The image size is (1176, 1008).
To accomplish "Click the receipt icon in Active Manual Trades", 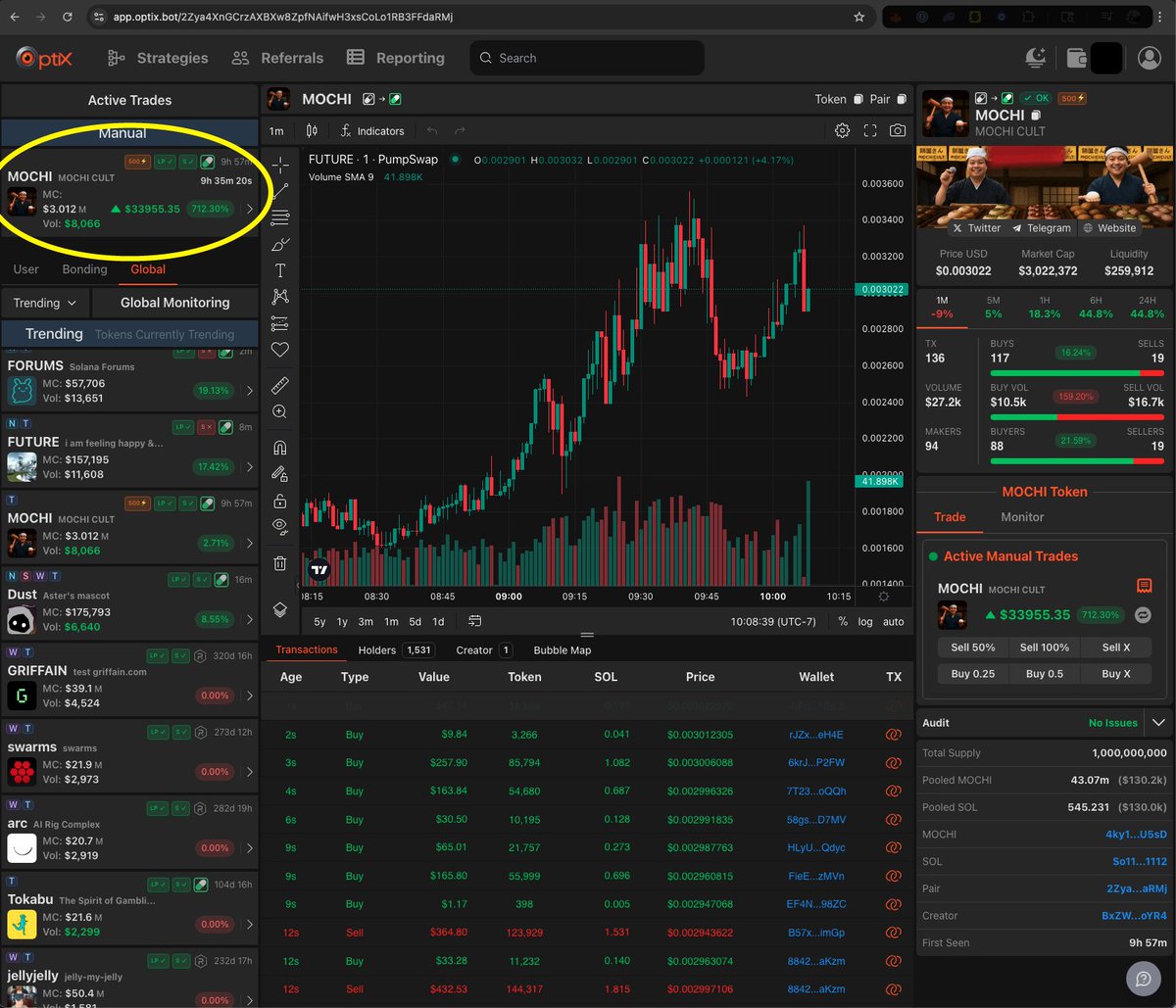I will tap(1144, 586).
